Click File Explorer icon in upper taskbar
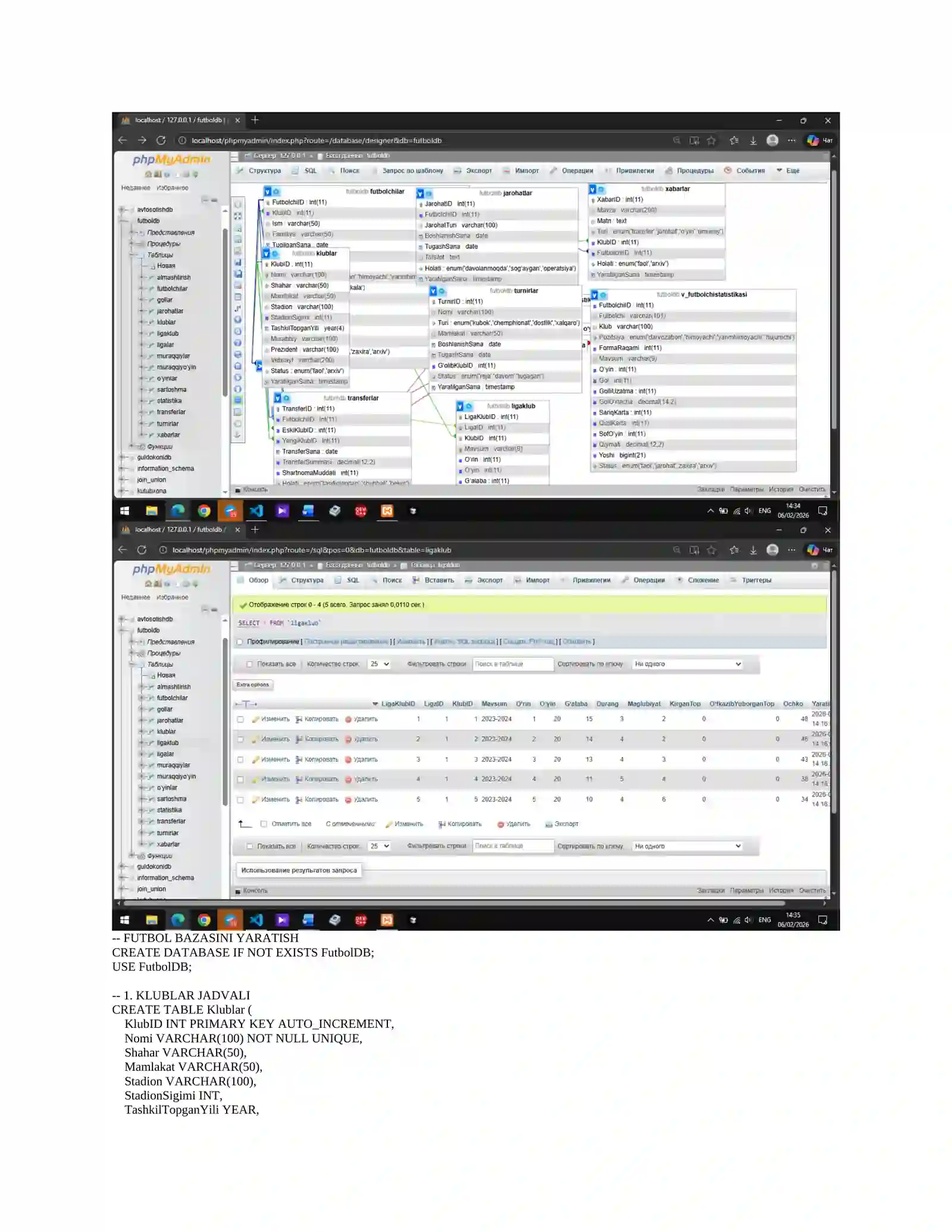 pyautogui.click(x=151, y=511)
